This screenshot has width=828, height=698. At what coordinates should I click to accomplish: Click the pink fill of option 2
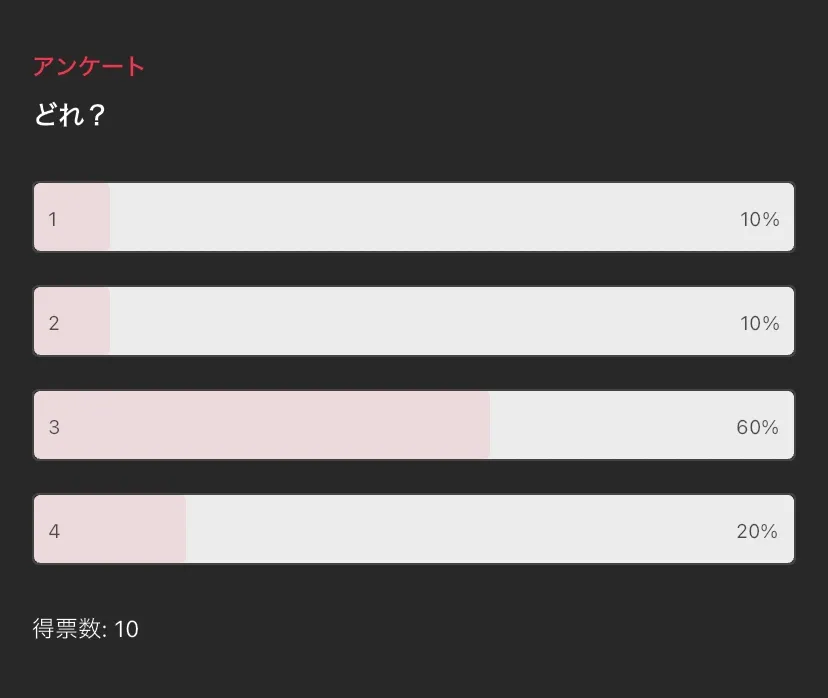coord(82,321)
